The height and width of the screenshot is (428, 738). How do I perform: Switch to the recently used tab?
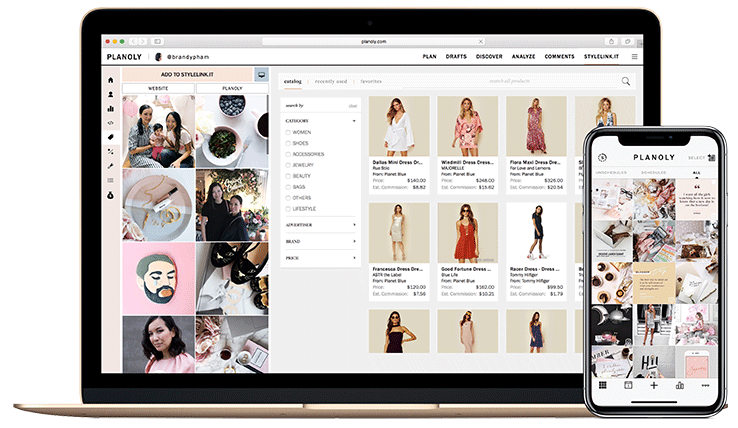tap(331, 81)
